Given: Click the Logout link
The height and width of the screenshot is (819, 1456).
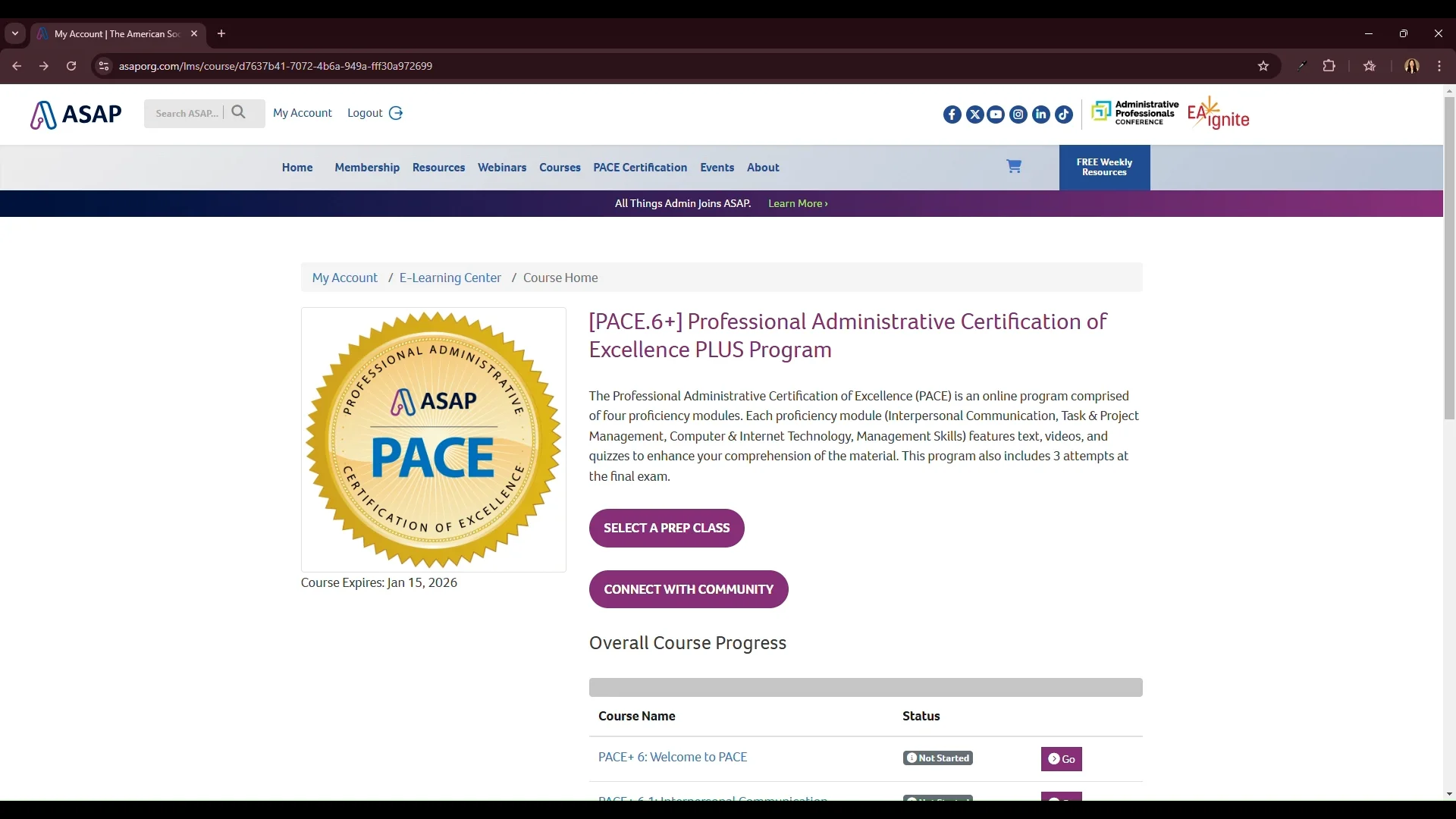Looking at the screenshot, I should 375,113.
